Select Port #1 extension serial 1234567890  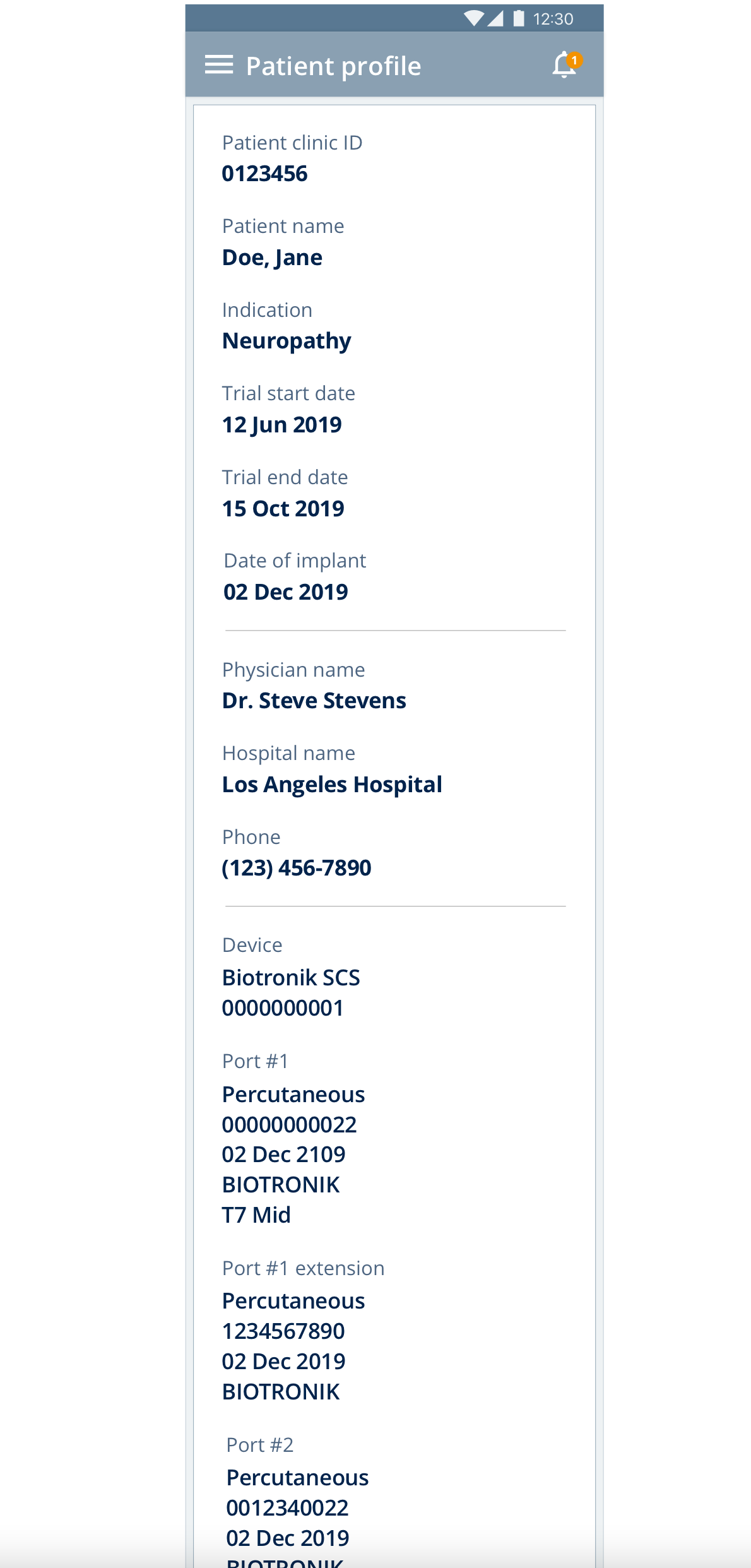pyautogui.click(x=283, y=1331)
